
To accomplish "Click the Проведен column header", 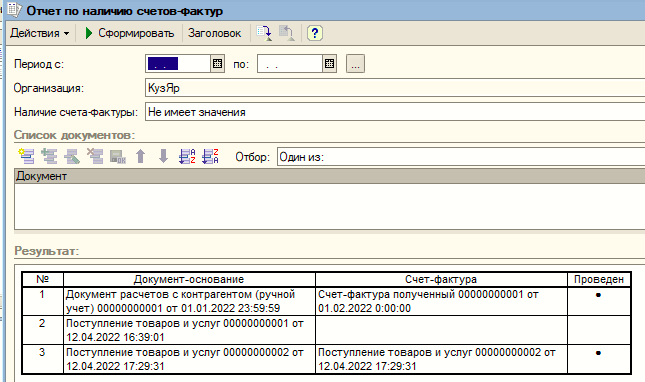I will click(599, 279).
